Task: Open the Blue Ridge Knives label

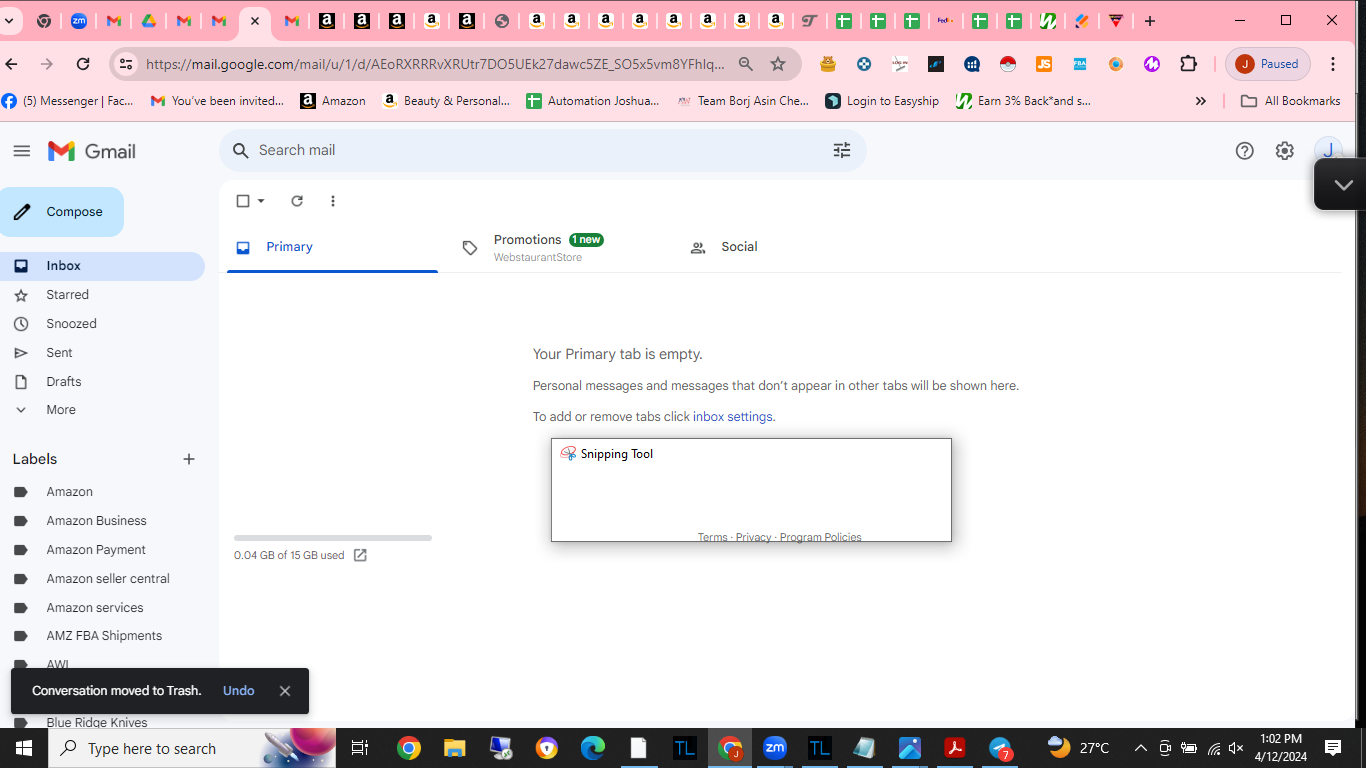Action: [x=97, y=722]
